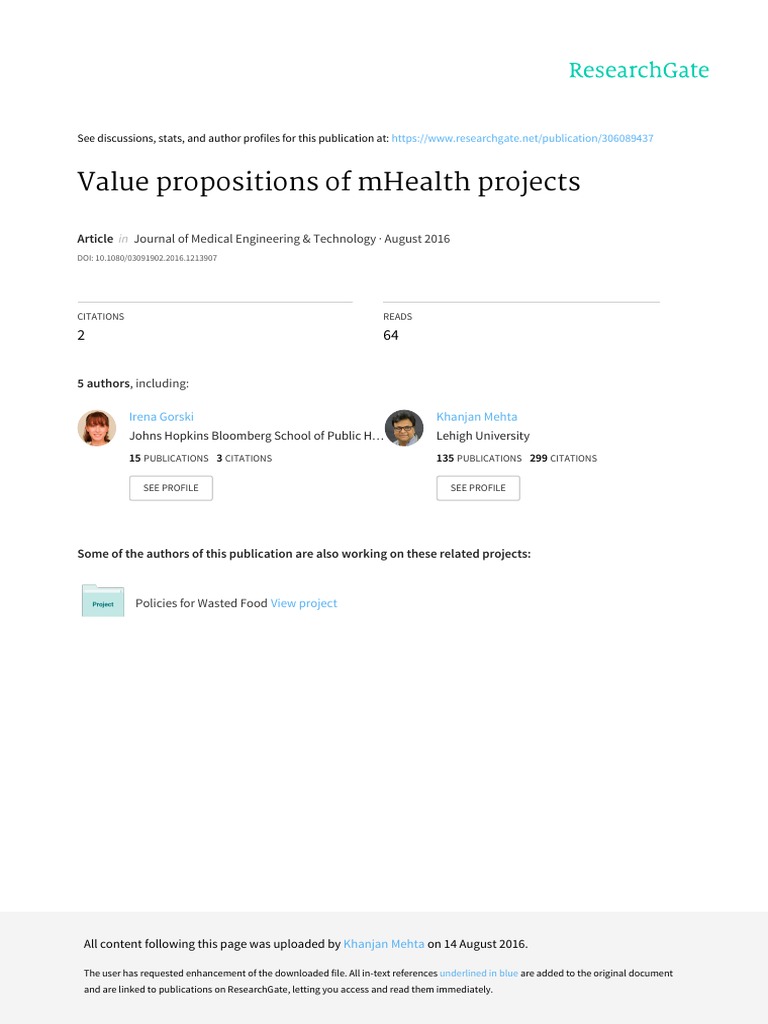Open Khanjan Mehta's author name link
This screenshot has width=768, height=1024.
tap(476, 416)
